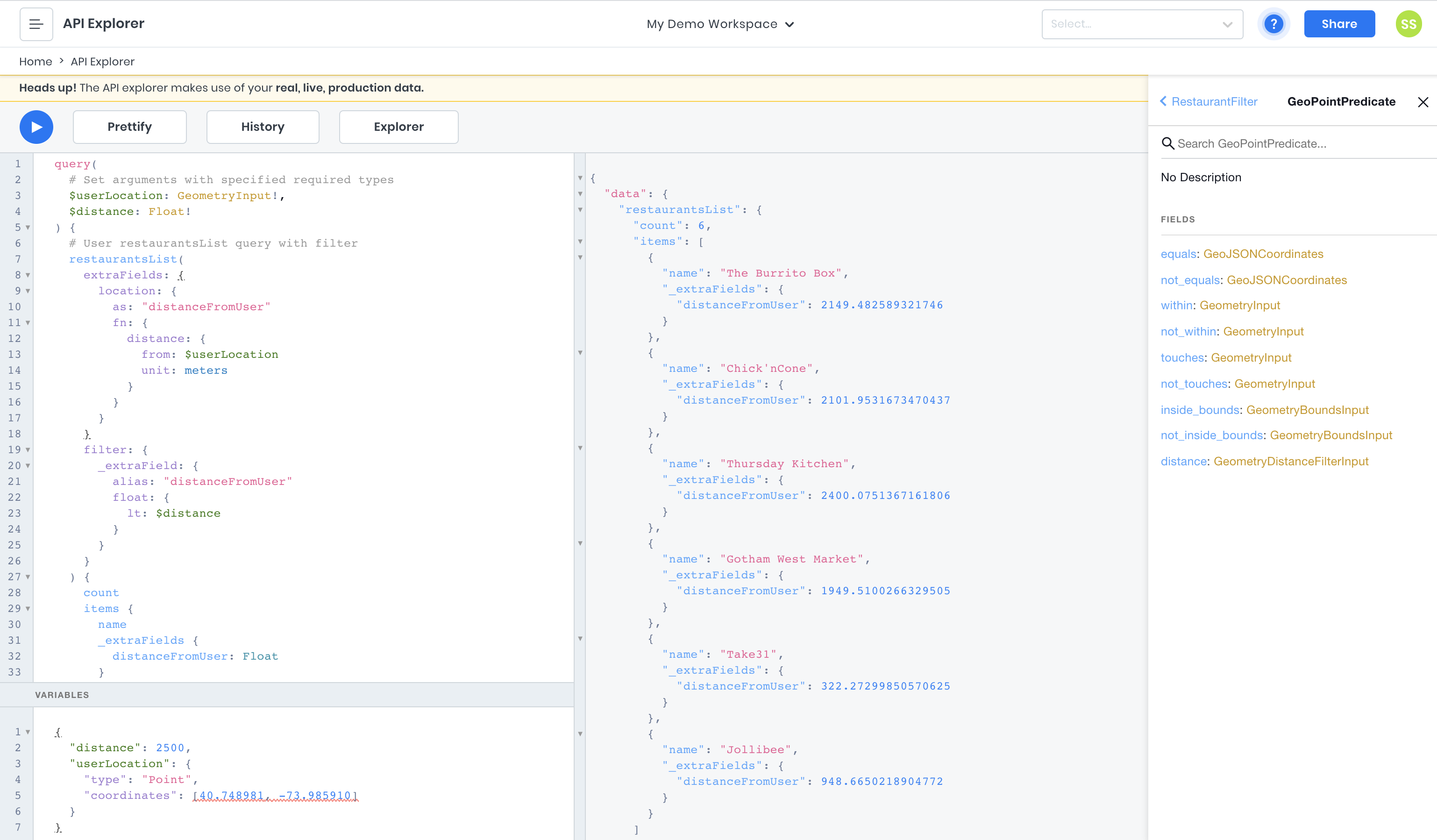Screen dimensions: 1437x840
Task: Open GeoJSONCoordinates from the equals field
Action: coord(1264,254)
